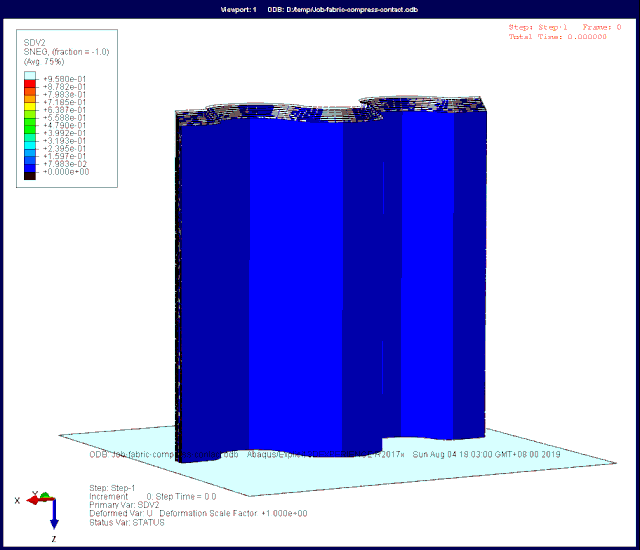Select the Viewport: 1 title bar
640x550 pixels.
click(320, 9)
